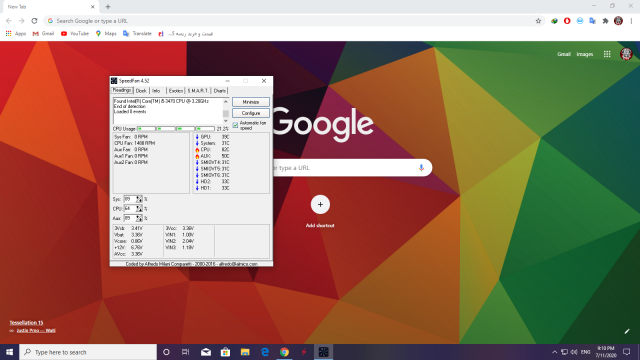Open the YouTube bookmark

(x=75, y=33)
